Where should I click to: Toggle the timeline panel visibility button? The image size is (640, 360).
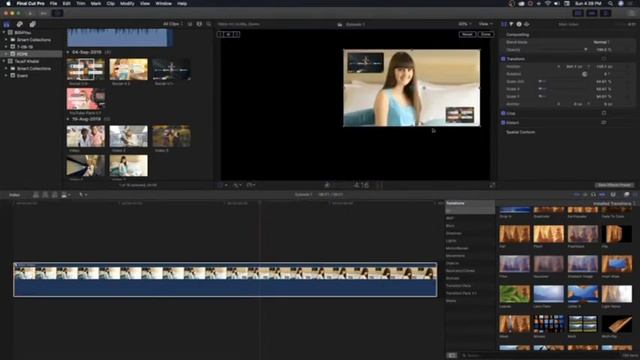pyautogui.click(x=592, y=13)
